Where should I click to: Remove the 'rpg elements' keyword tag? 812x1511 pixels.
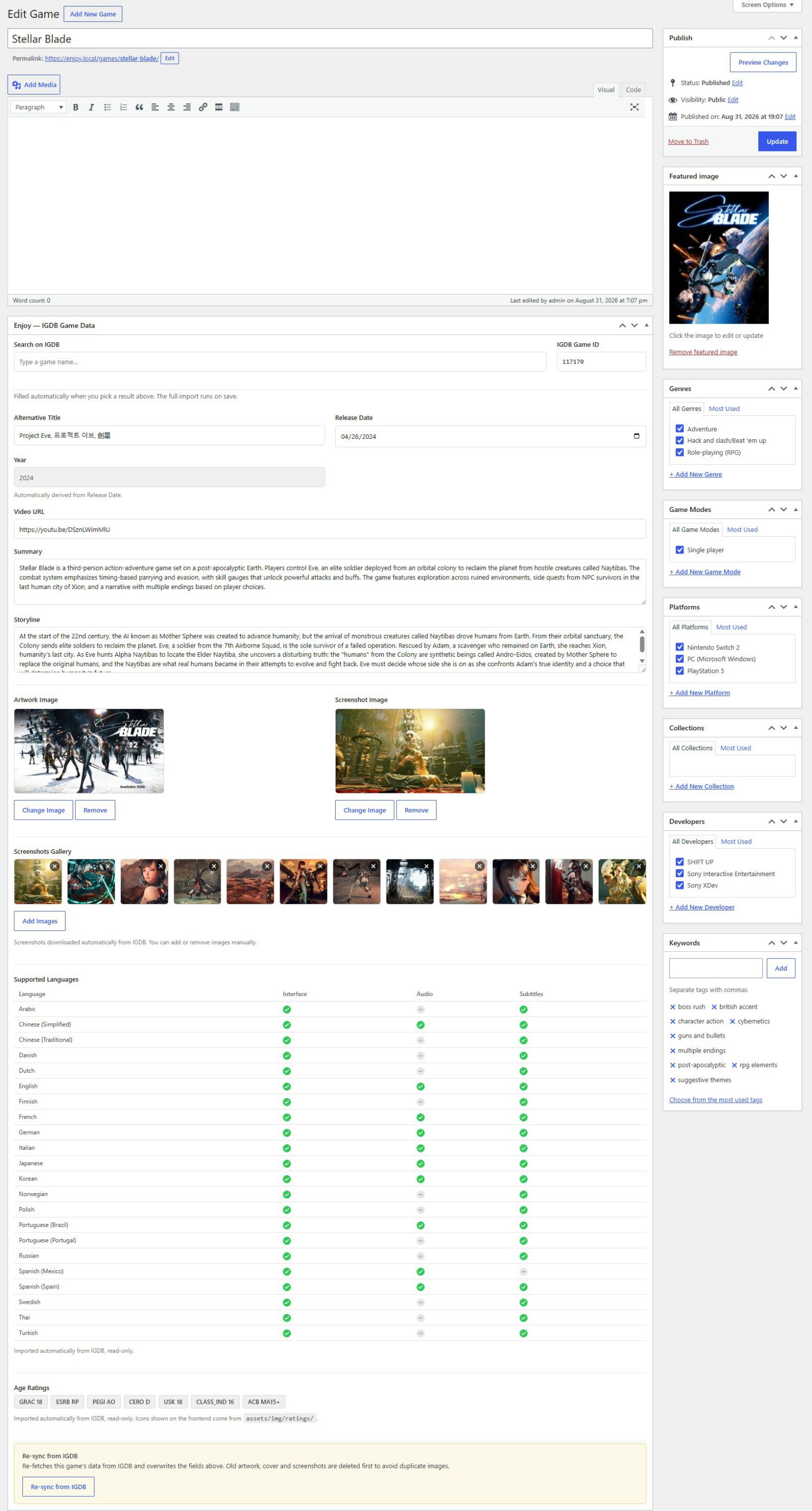[x=734, y=1066]
